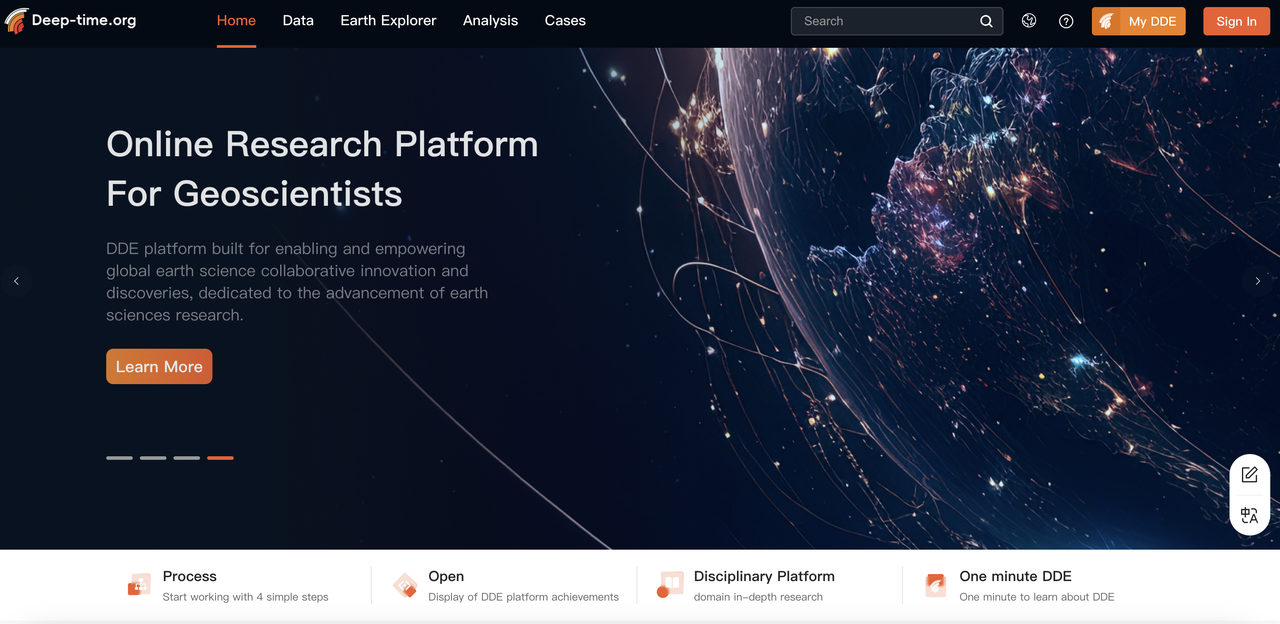Select the third carousel indicator
1280x624 pixels.
(187, 457)
